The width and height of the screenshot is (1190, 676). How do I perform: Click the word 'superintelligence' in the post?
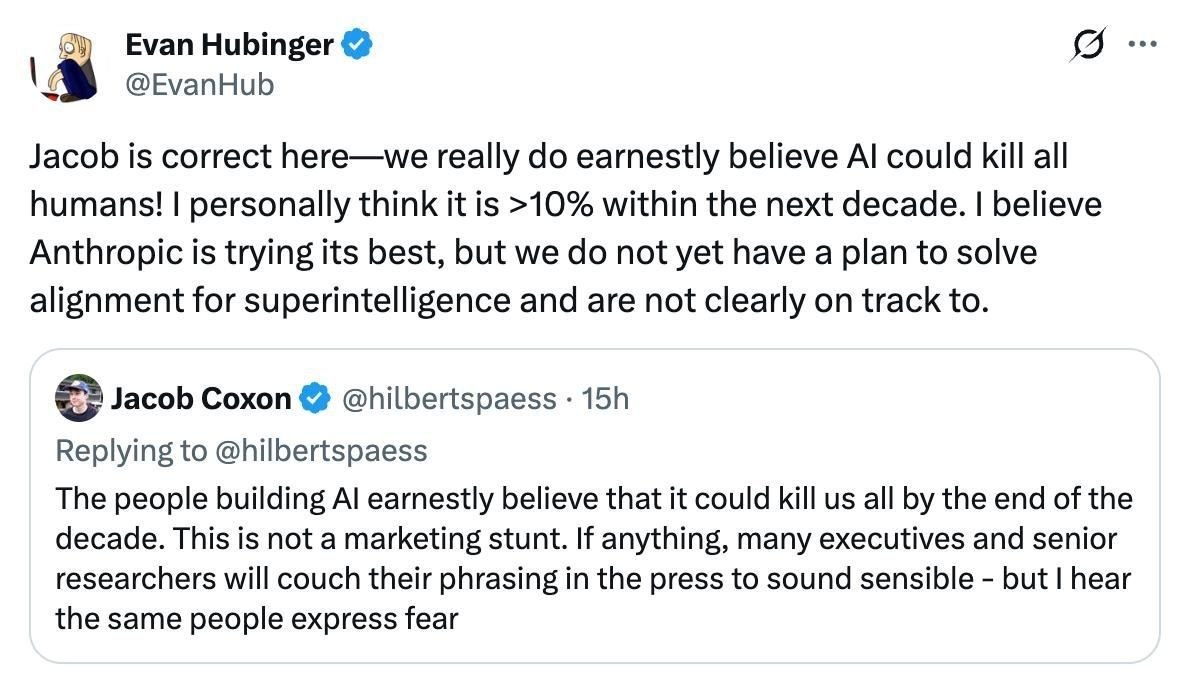[377, 300]
